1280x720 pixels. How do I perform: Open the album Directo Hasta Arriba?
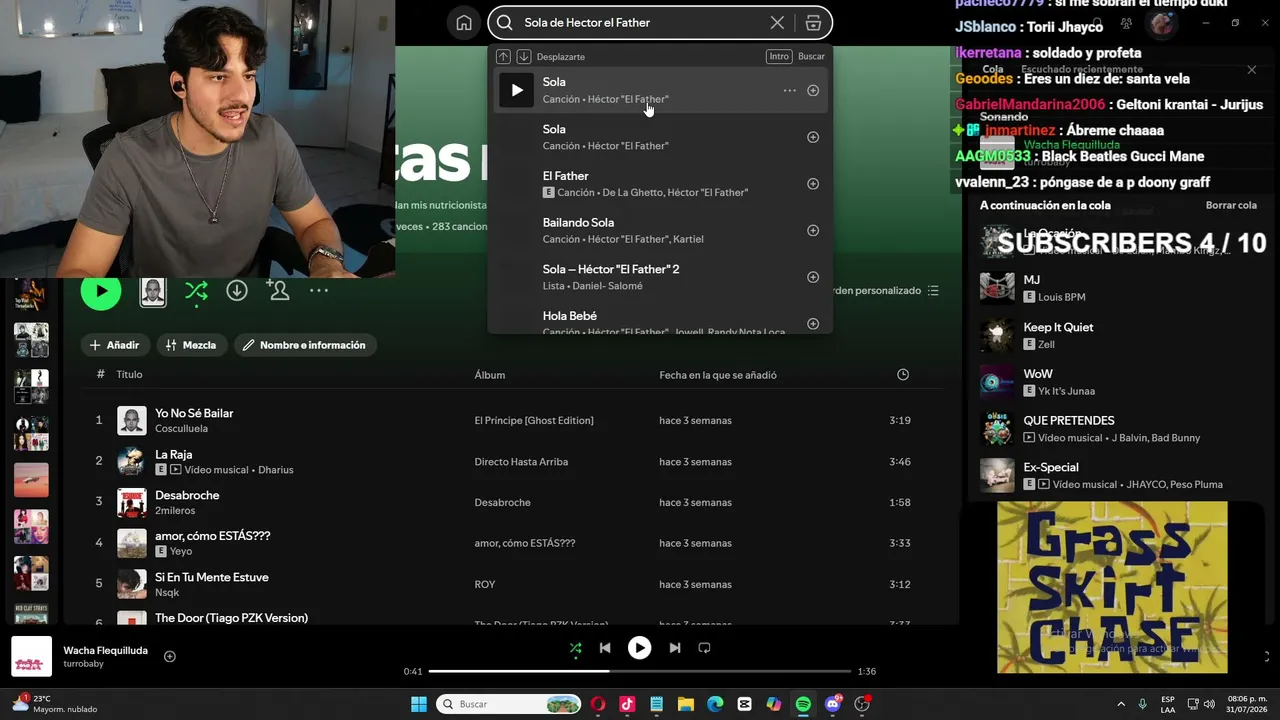tap(521, 462)
